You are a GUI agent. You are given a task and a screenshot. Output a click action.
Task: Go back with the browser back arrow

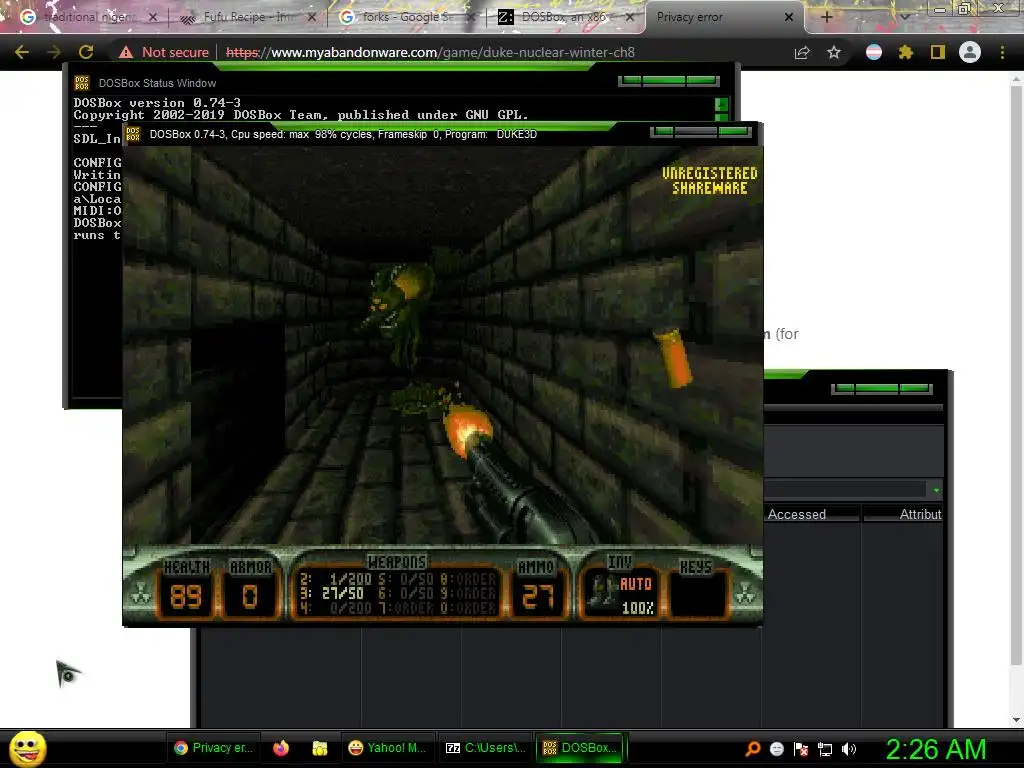pos(22,52)
